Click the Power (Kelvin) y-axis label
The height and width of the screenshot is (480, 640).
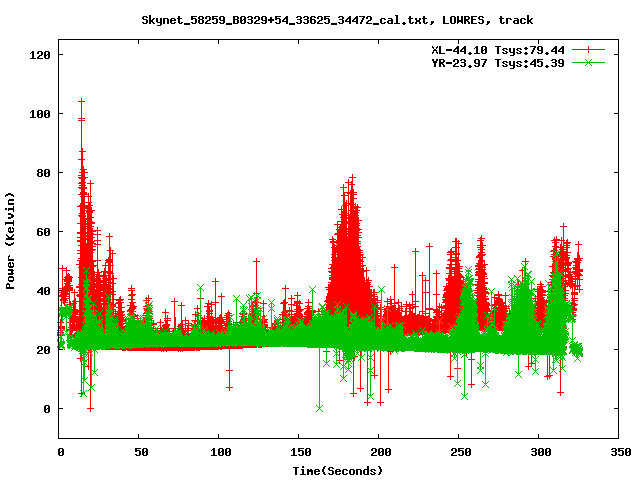pos(10,241)
